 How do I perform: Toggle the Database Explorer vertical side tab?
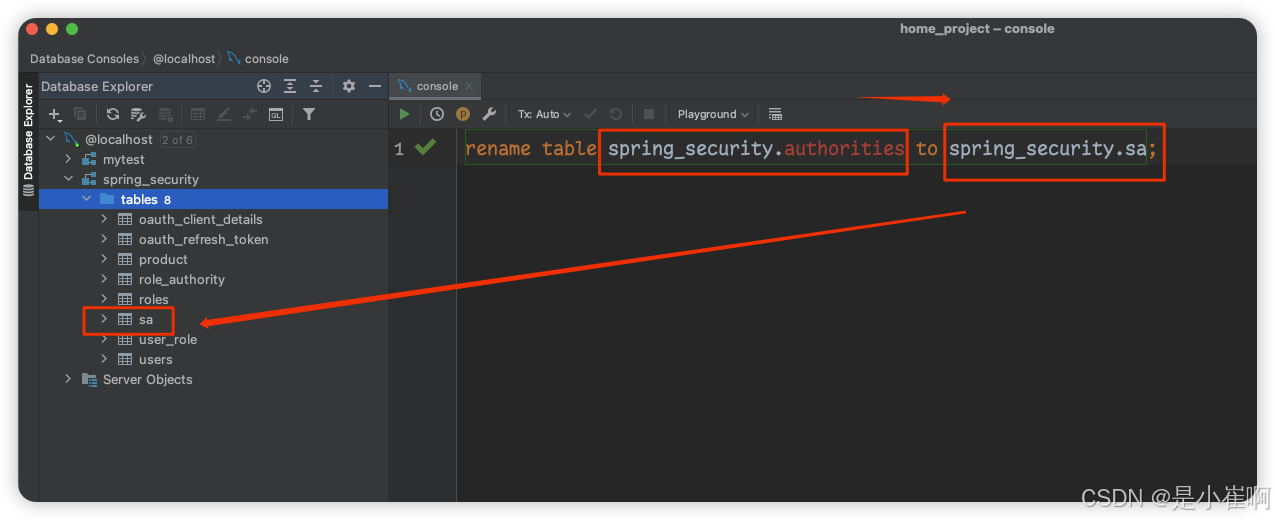pos(28,139)
